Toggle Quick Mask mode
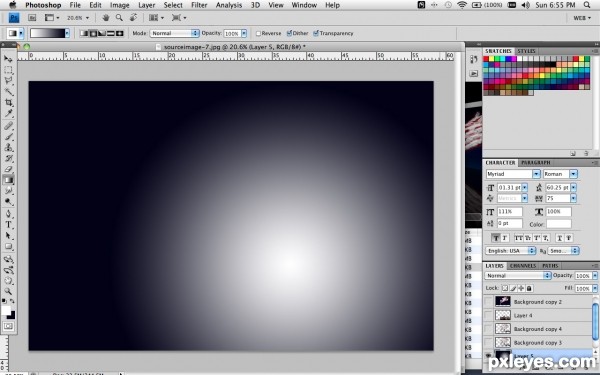This screenshot has height=375, width=600. coord(8,326)
